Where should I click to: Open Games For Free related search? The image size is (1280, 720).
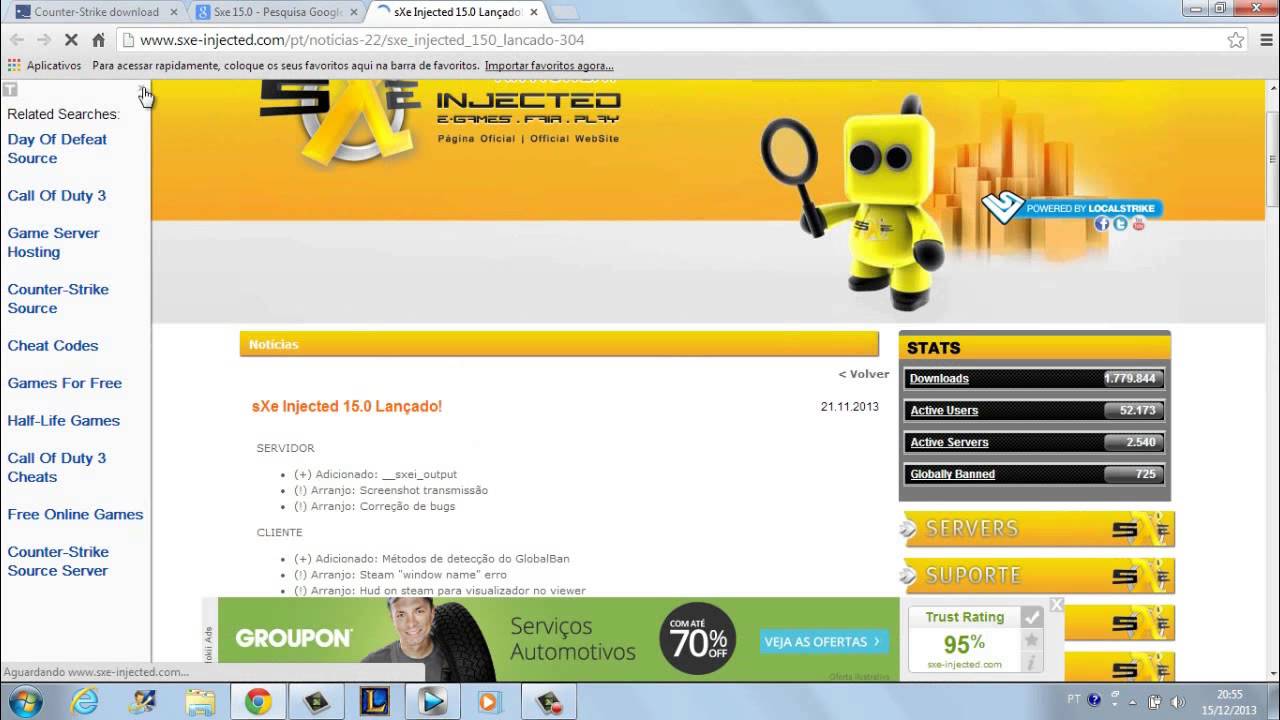(65, 383)
